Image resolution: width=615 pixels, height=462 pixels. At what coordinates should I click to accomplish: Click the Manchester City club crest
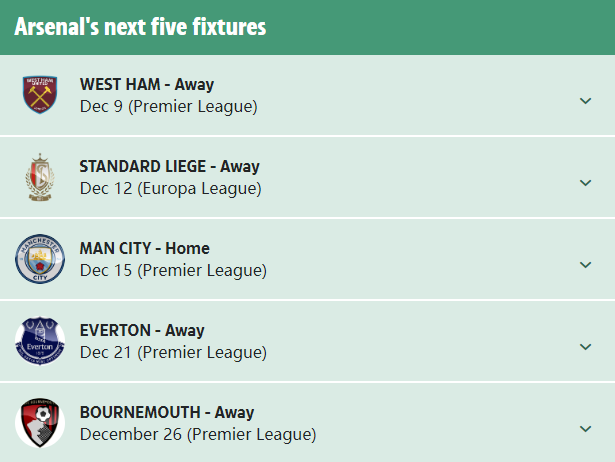pos(40,259)
